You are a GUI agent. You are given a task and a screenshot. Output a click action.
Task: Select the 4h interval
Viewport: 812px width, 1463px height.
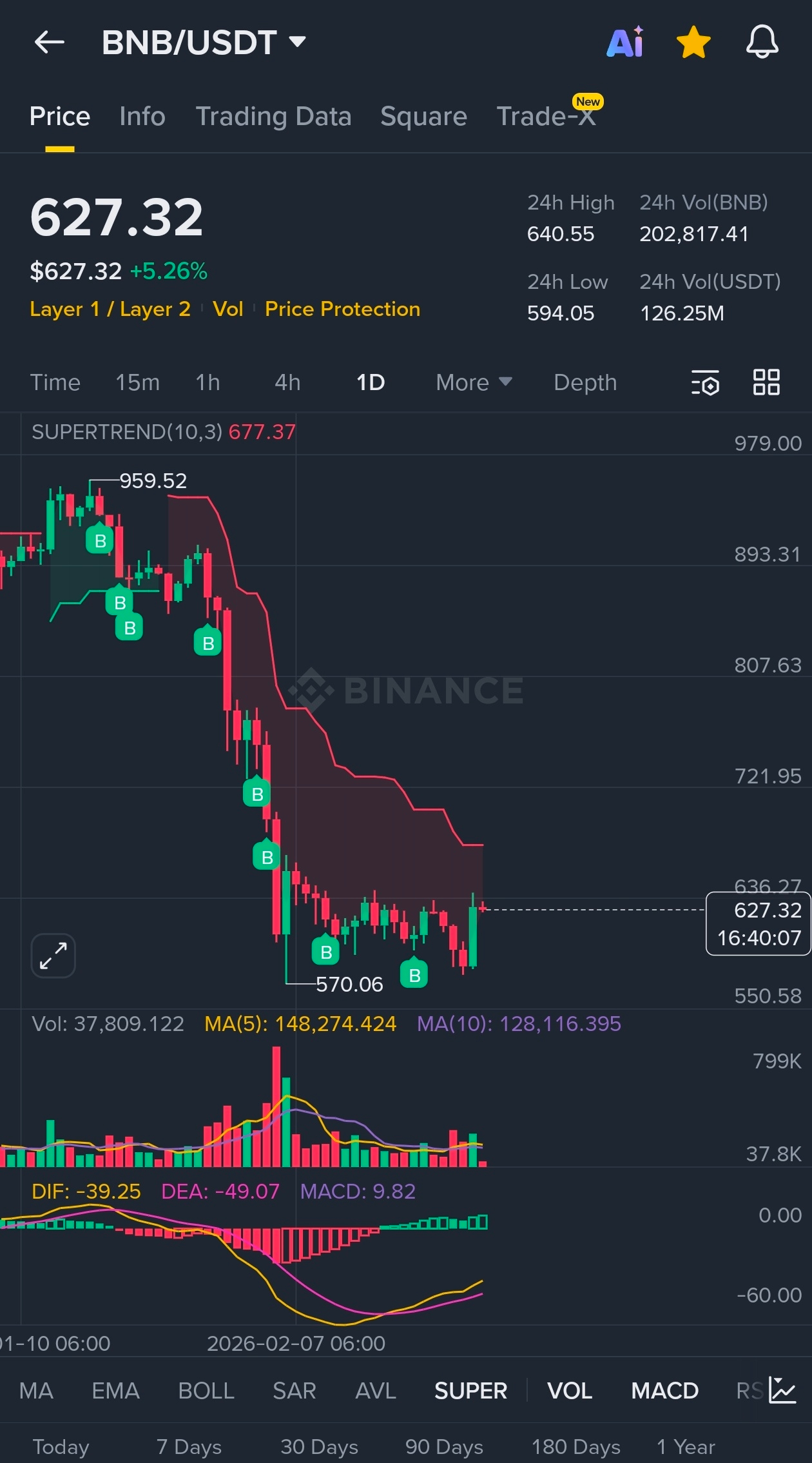pos(287,382)
